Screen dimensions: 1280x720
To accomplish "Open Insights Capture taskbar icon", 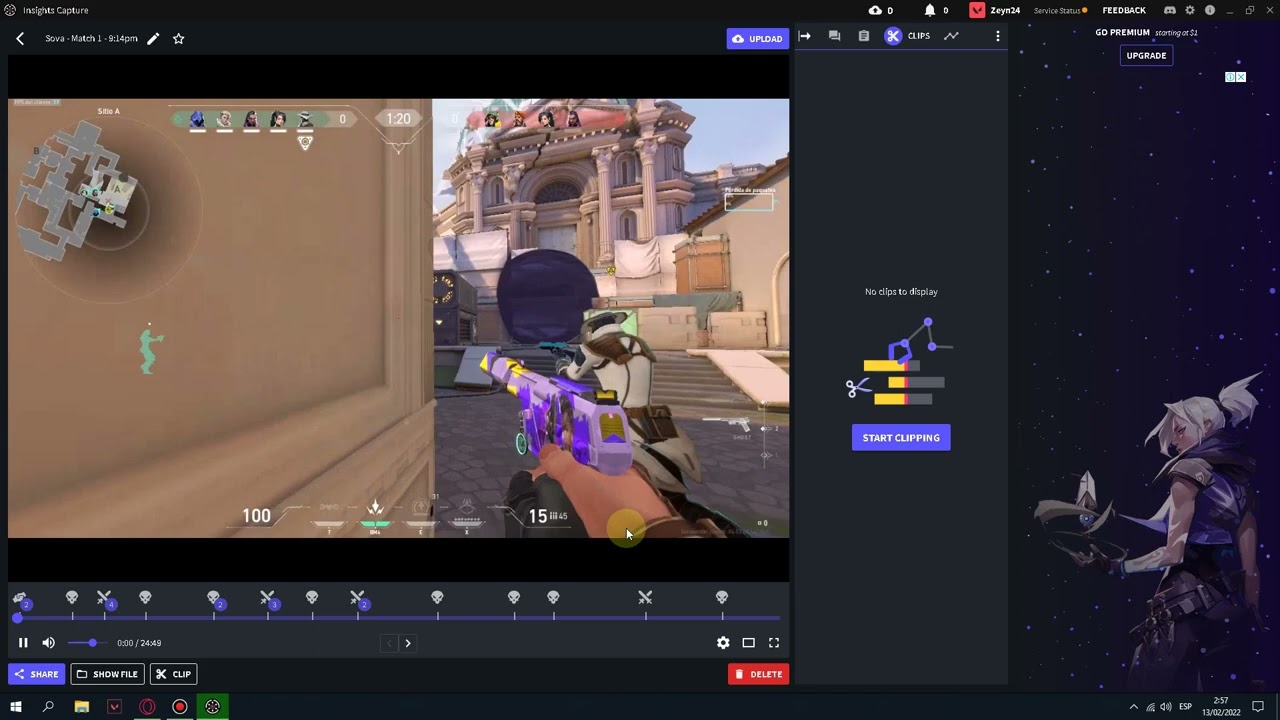I will click(x=212, y=707).
